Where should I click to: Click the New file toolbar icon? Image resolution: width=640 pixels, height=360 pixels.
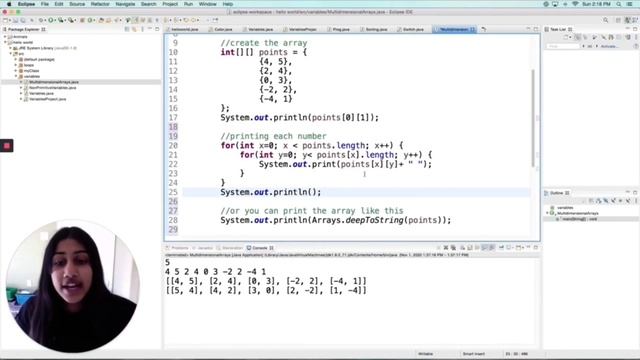pyautogui.click(x=6, y=20)
